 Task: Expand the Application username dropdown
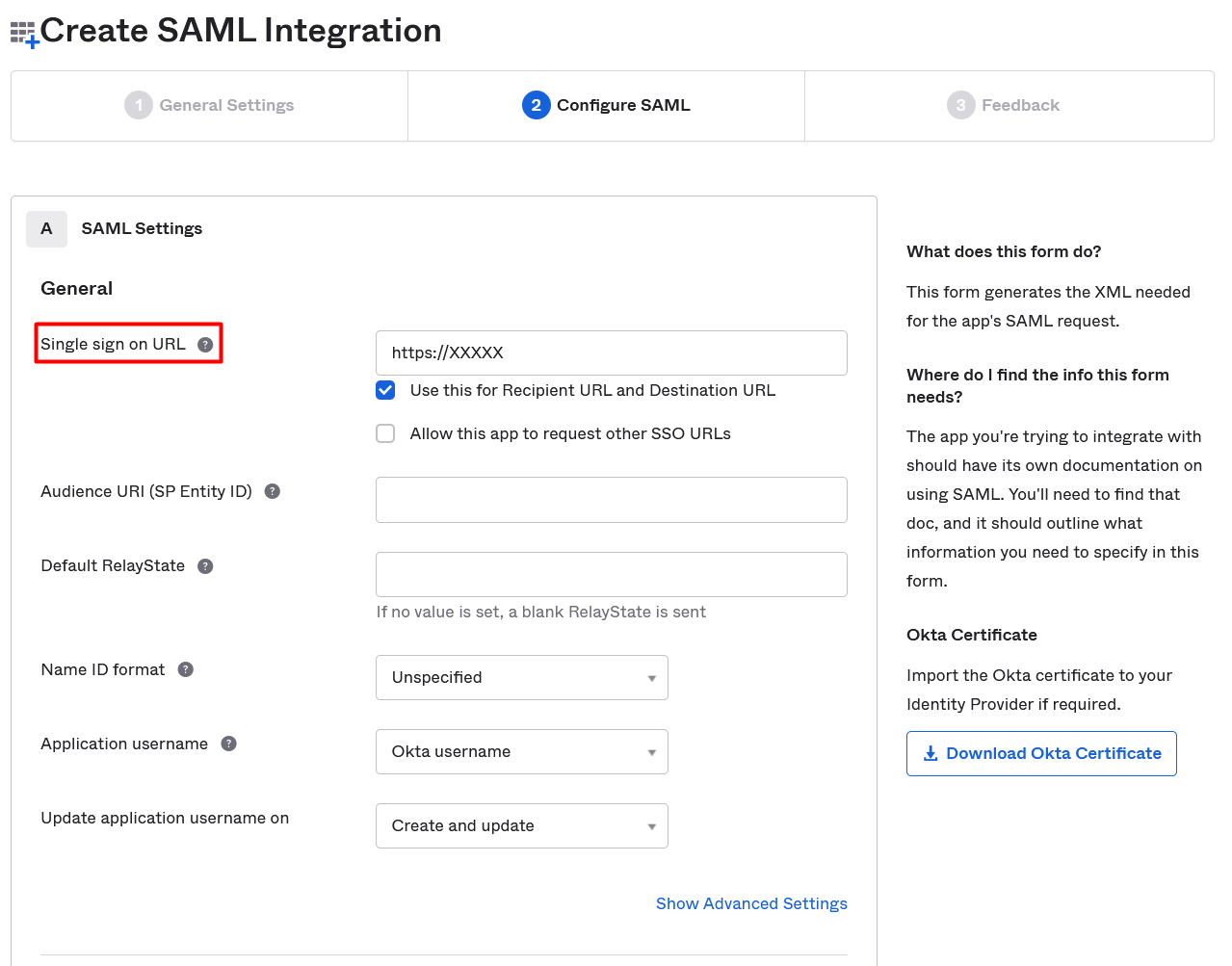[x=521, y=752]
